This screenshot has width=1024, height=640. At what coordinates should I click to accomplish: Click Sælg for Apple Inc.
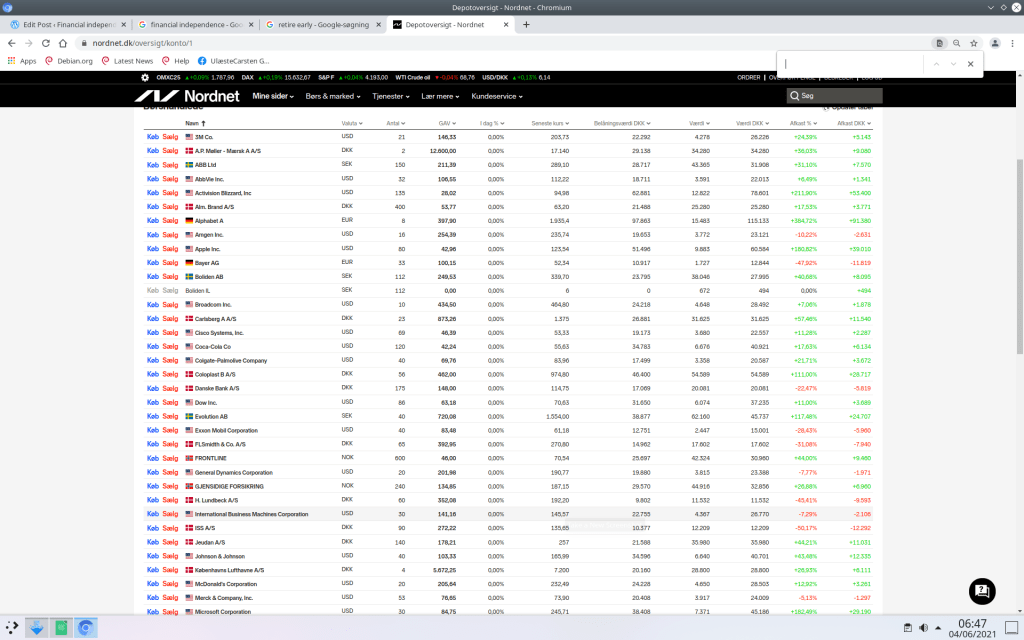pos(169,249)
